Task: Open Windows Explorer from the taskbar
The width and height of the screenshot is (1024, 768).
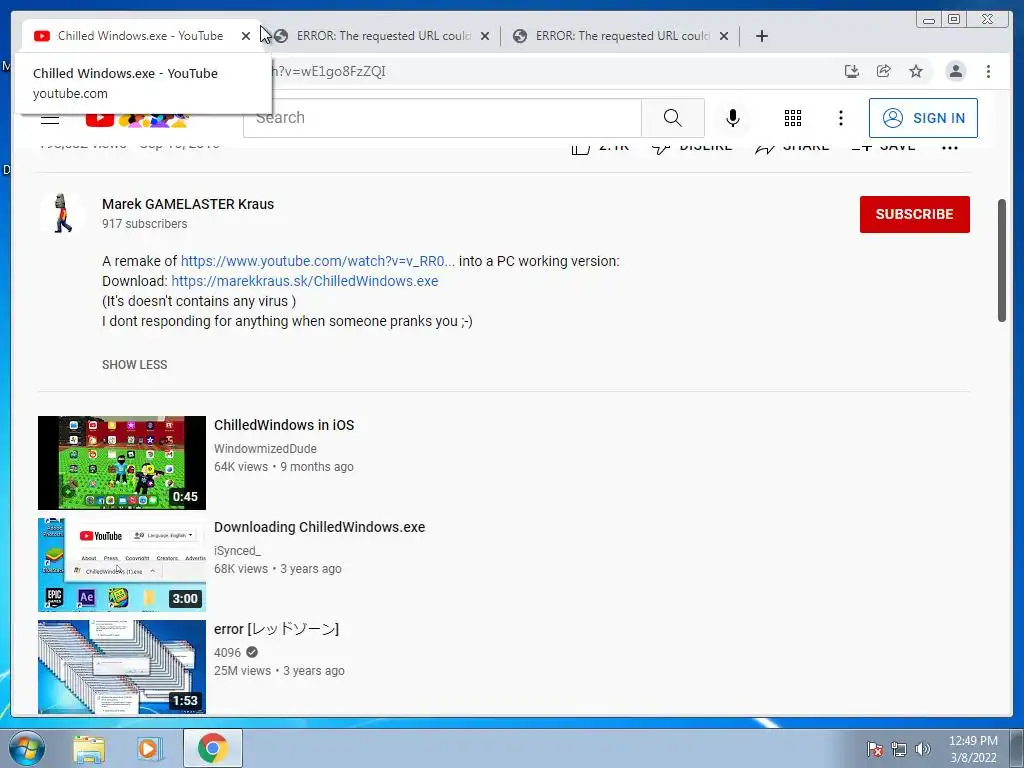Action: point(89,748)
